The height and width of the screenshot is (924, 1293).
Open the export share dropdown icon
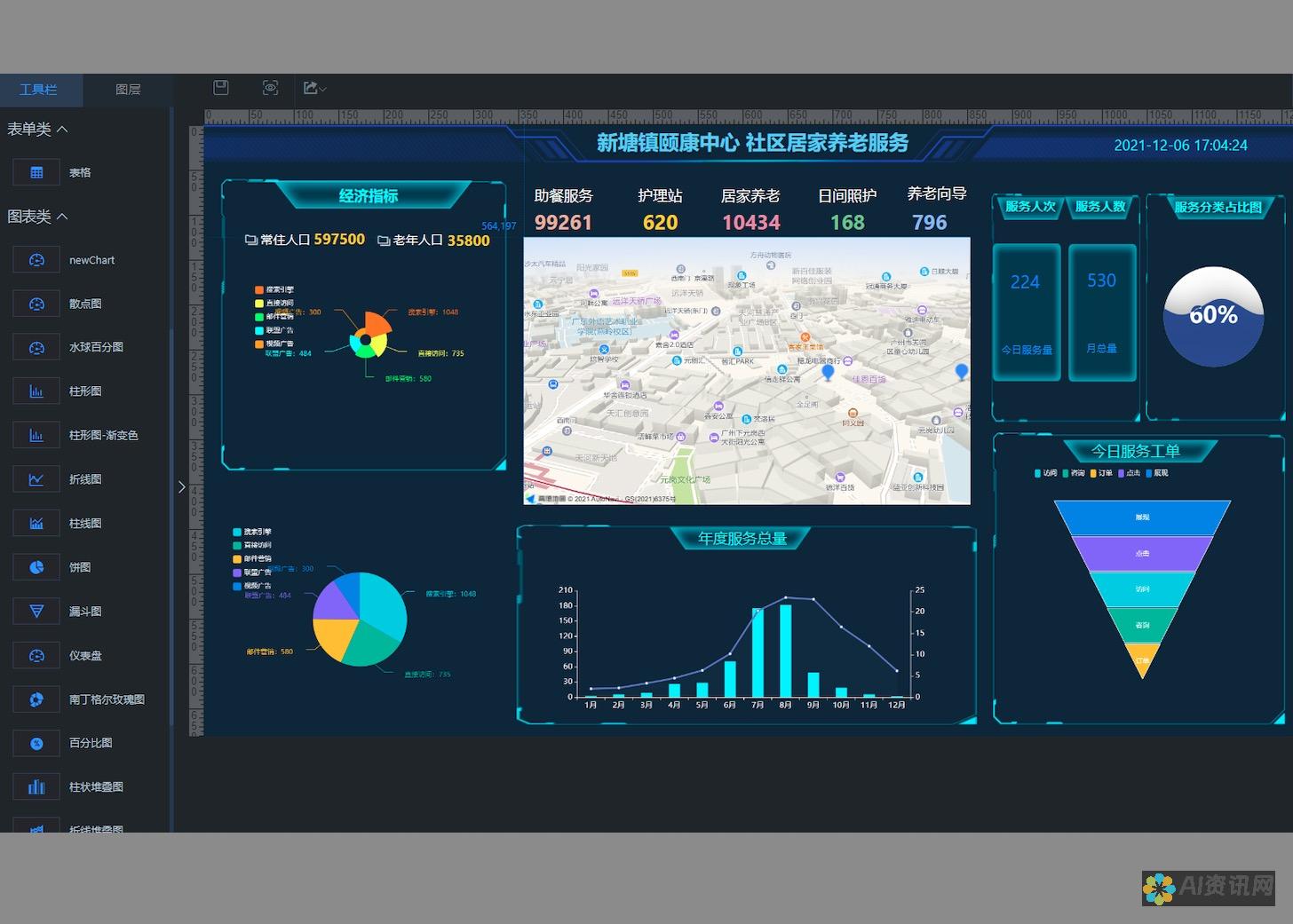tap(314, 88)
